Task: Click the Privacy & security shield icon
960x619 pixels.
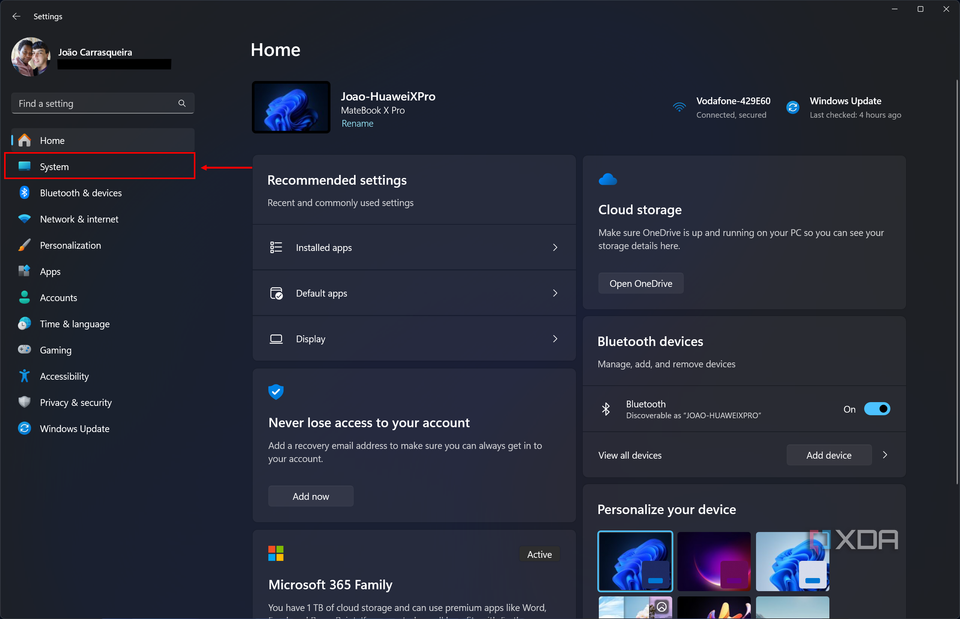Action: coord(24,402)
